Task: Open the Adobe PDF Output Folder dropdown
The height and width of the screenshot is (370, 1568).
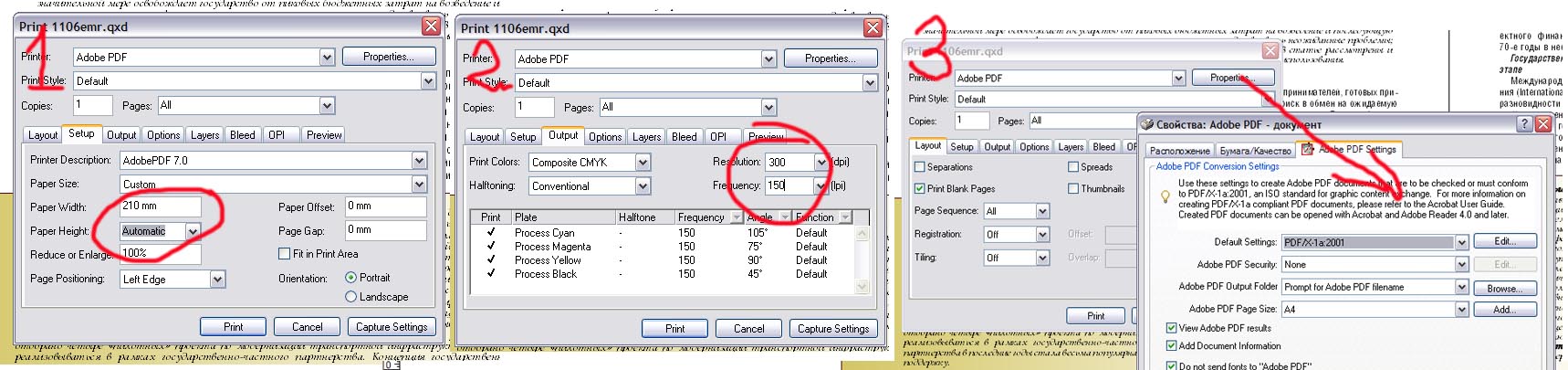Action: pos(1462,288)
